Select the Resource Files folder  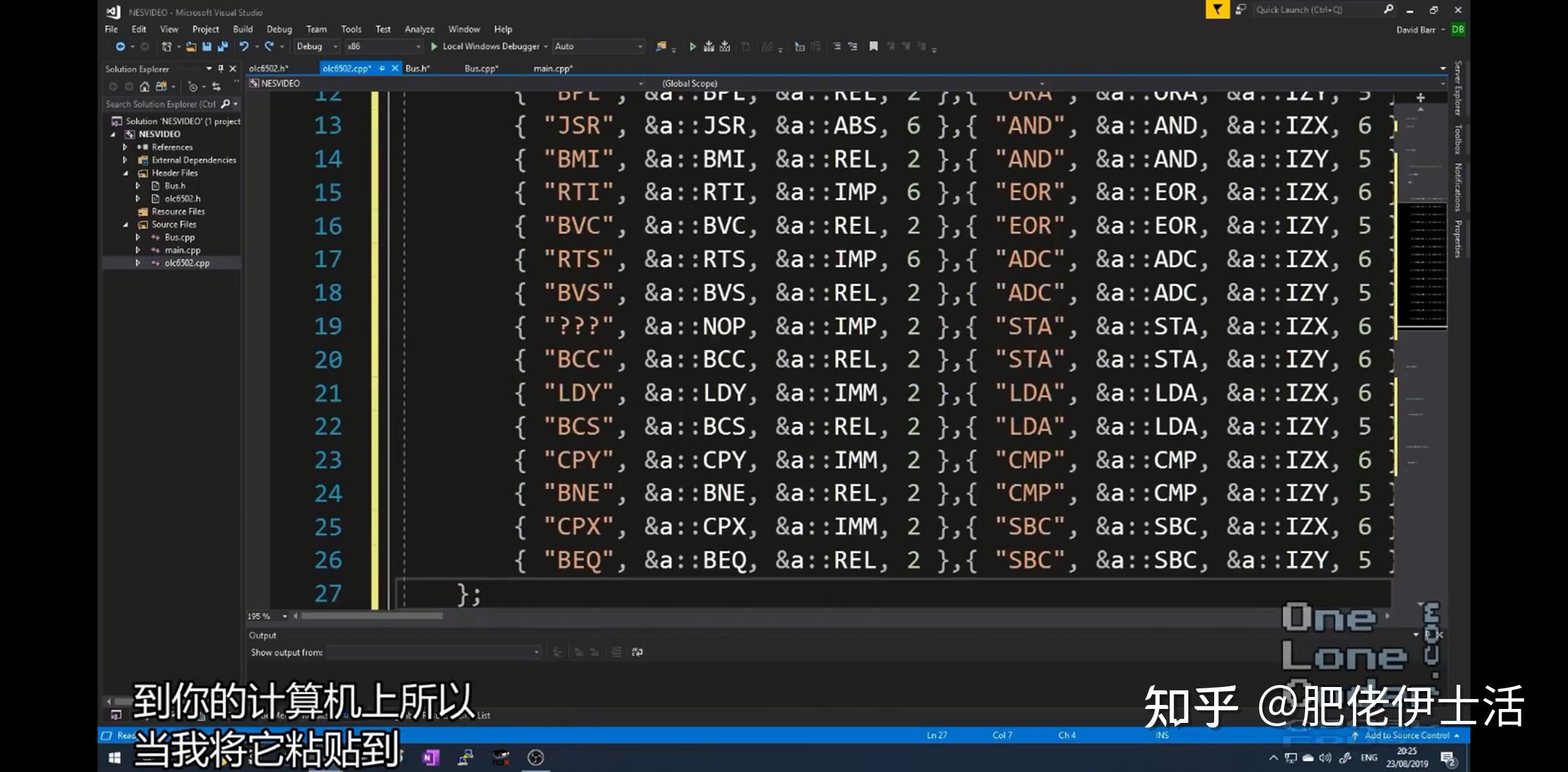(179, 212)
